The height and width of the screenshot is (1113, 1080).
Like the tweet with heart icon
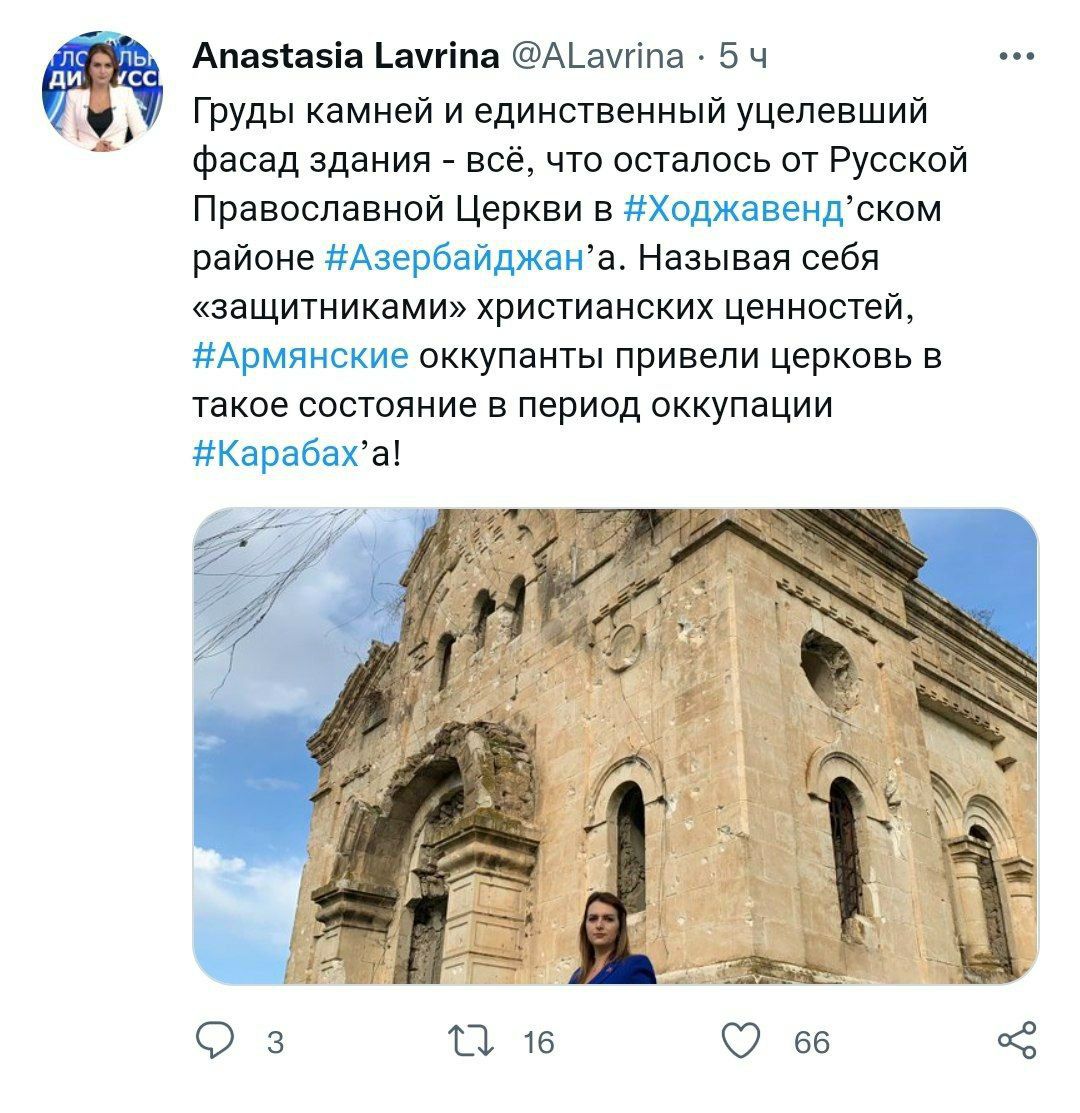tap(740, 1041)
